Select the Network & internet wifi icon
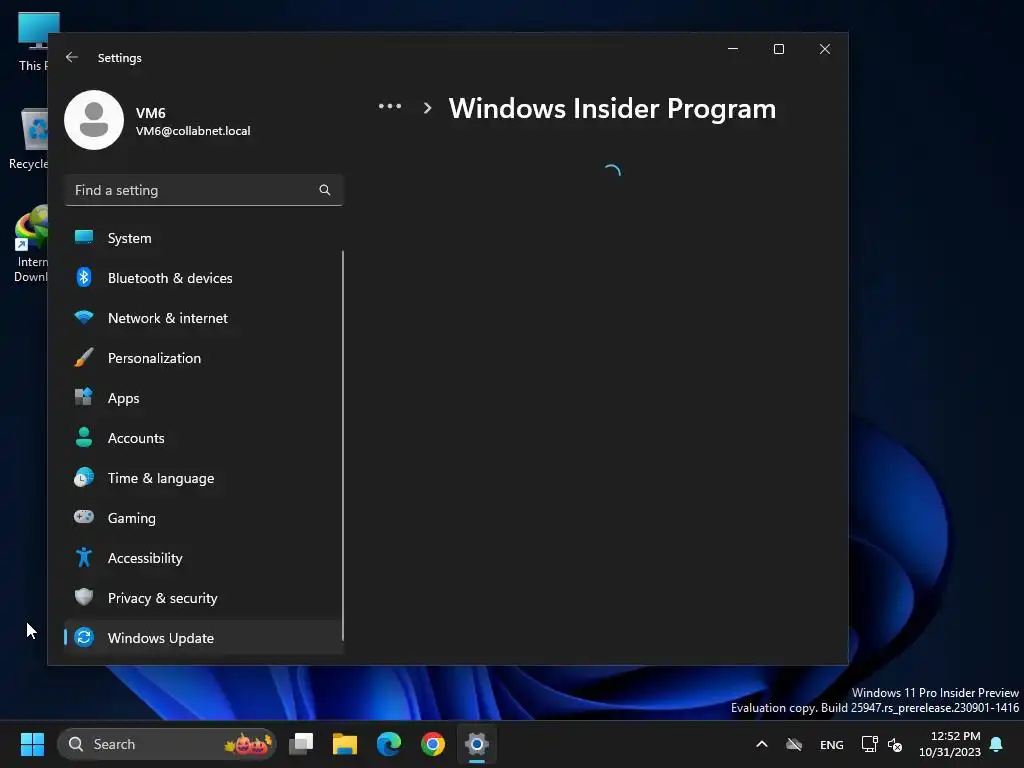The width and height of the screenshot is (1024, 768). click(84, 317)
